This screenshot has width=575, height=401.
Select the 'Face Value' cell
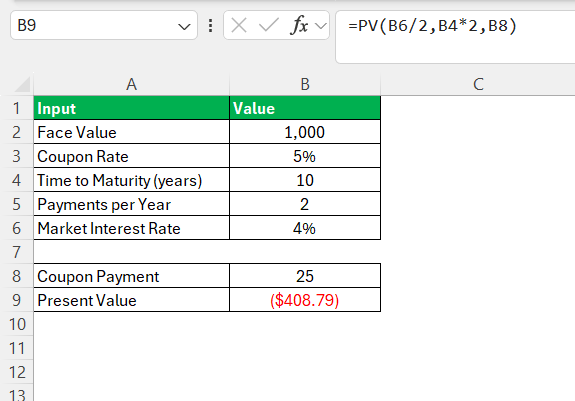click(131, 132)
